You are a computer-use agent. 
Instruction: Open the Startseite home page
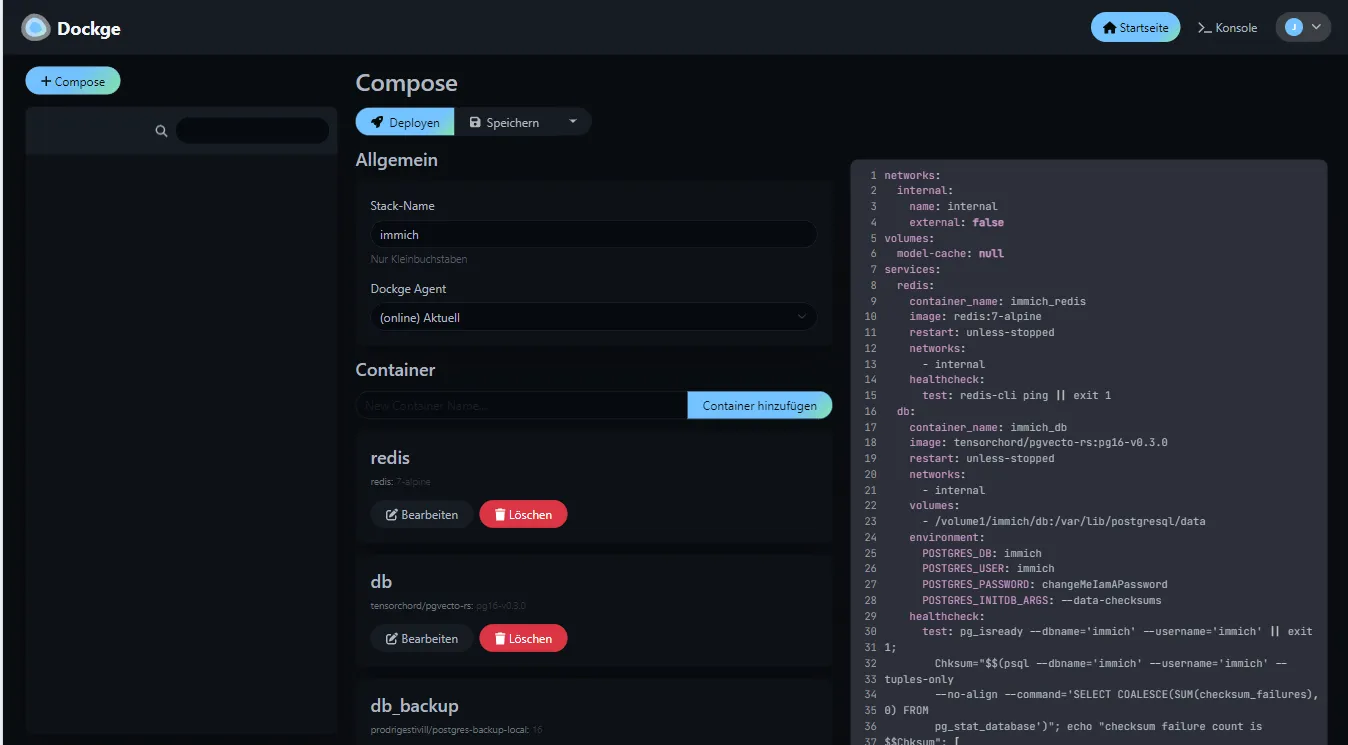coord(1135,28)
